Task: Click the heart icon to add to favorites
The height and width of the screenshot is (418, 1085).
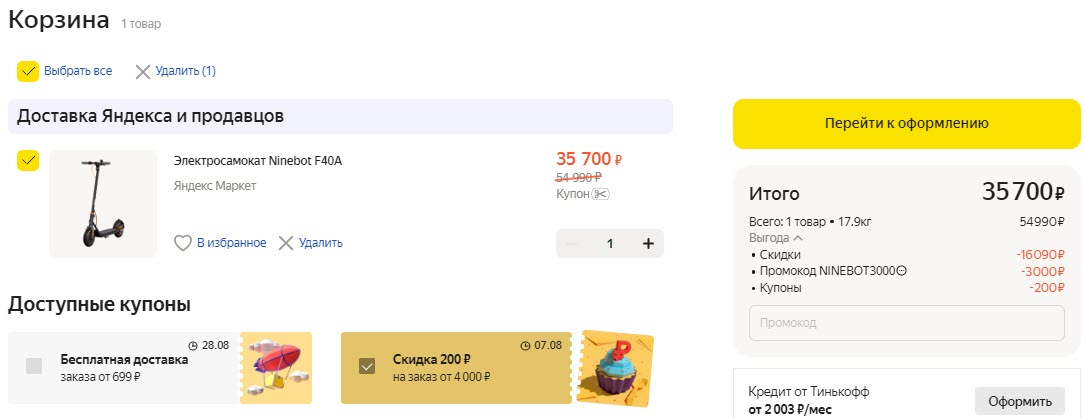Action: 182,243
